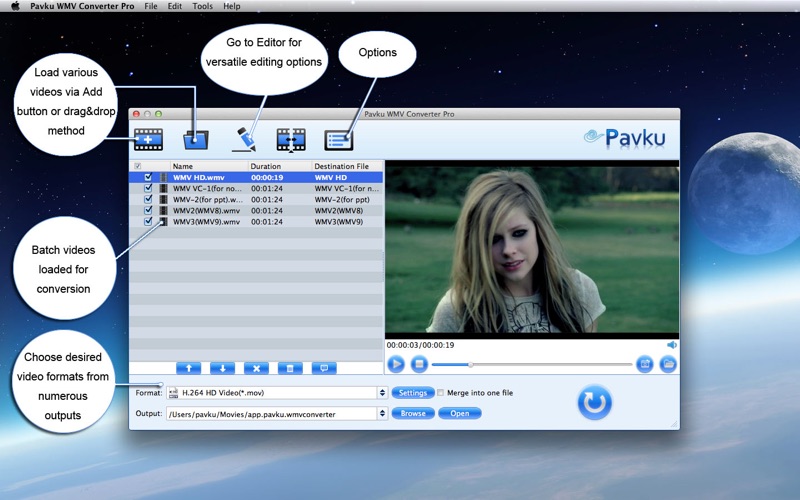Move the selected file down with the arrow button

222,368
